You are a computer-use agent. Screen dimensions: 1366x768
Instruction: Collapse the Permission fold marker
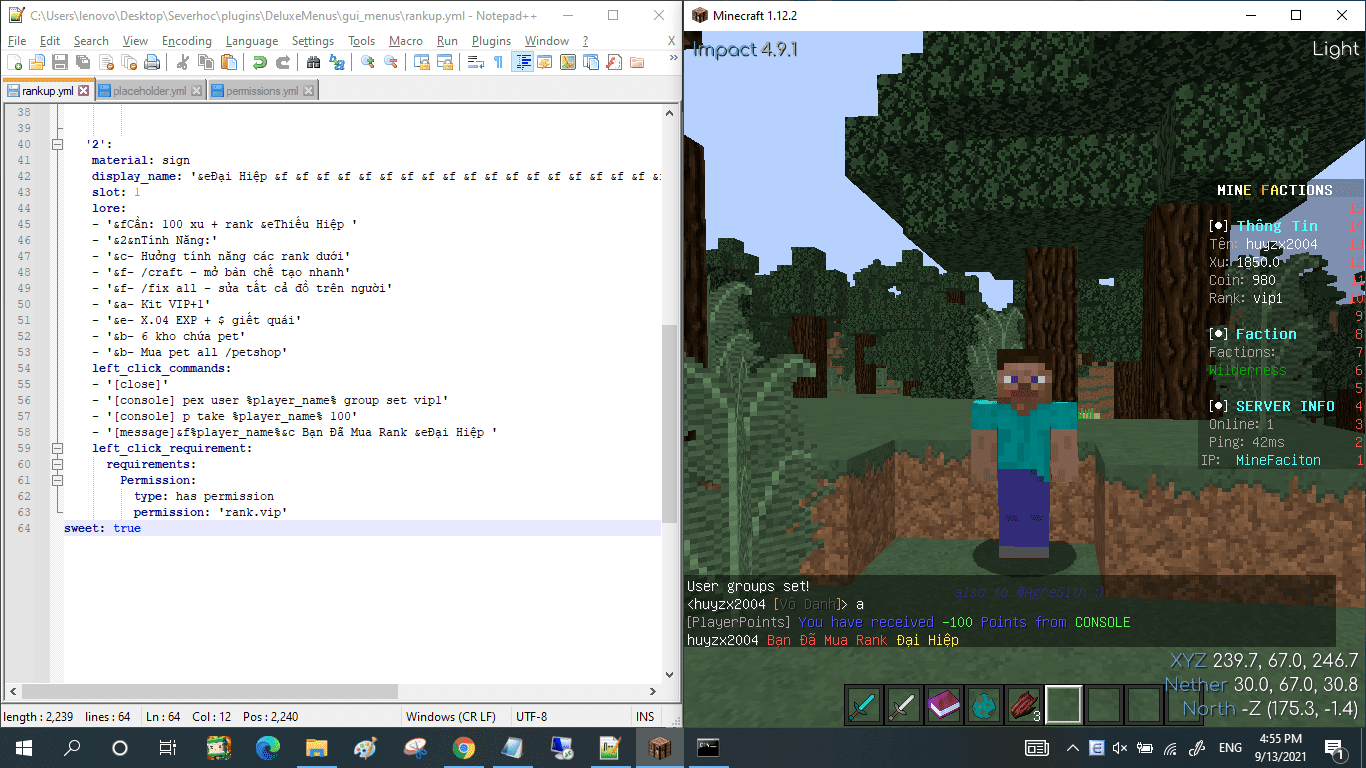57,480
